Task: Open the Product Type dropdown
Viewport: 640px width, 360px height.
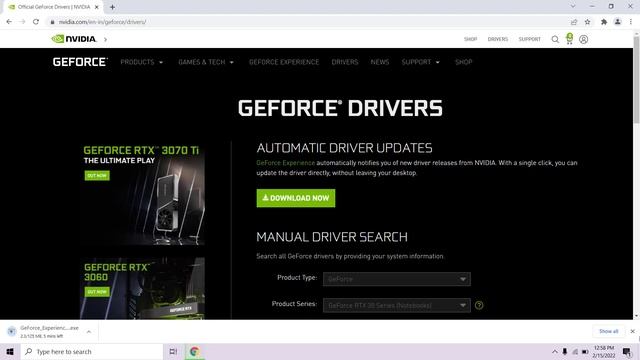Action: point(397,279)
